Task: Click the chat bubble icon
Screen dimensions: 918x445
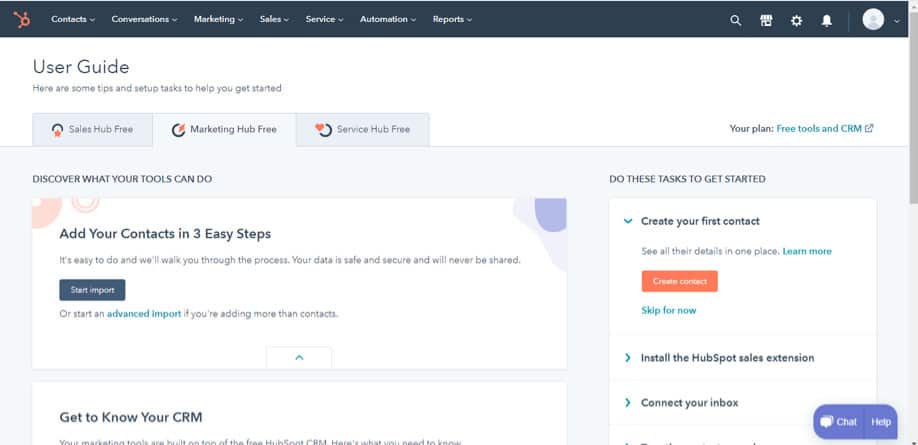Action: point(827,422)
